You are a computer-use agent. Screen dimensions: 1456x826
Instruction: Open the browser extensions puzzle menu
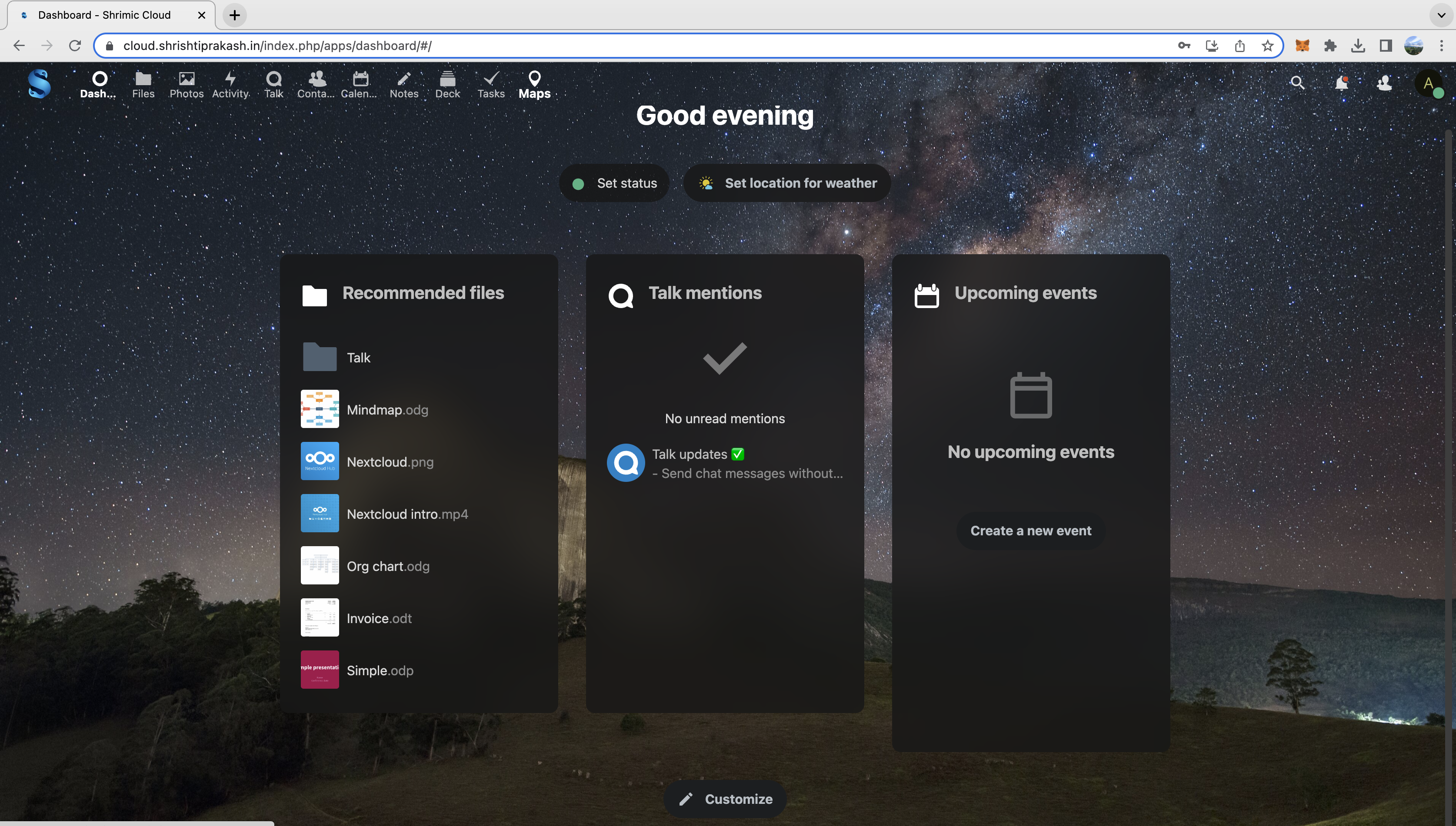[1330, 45]
